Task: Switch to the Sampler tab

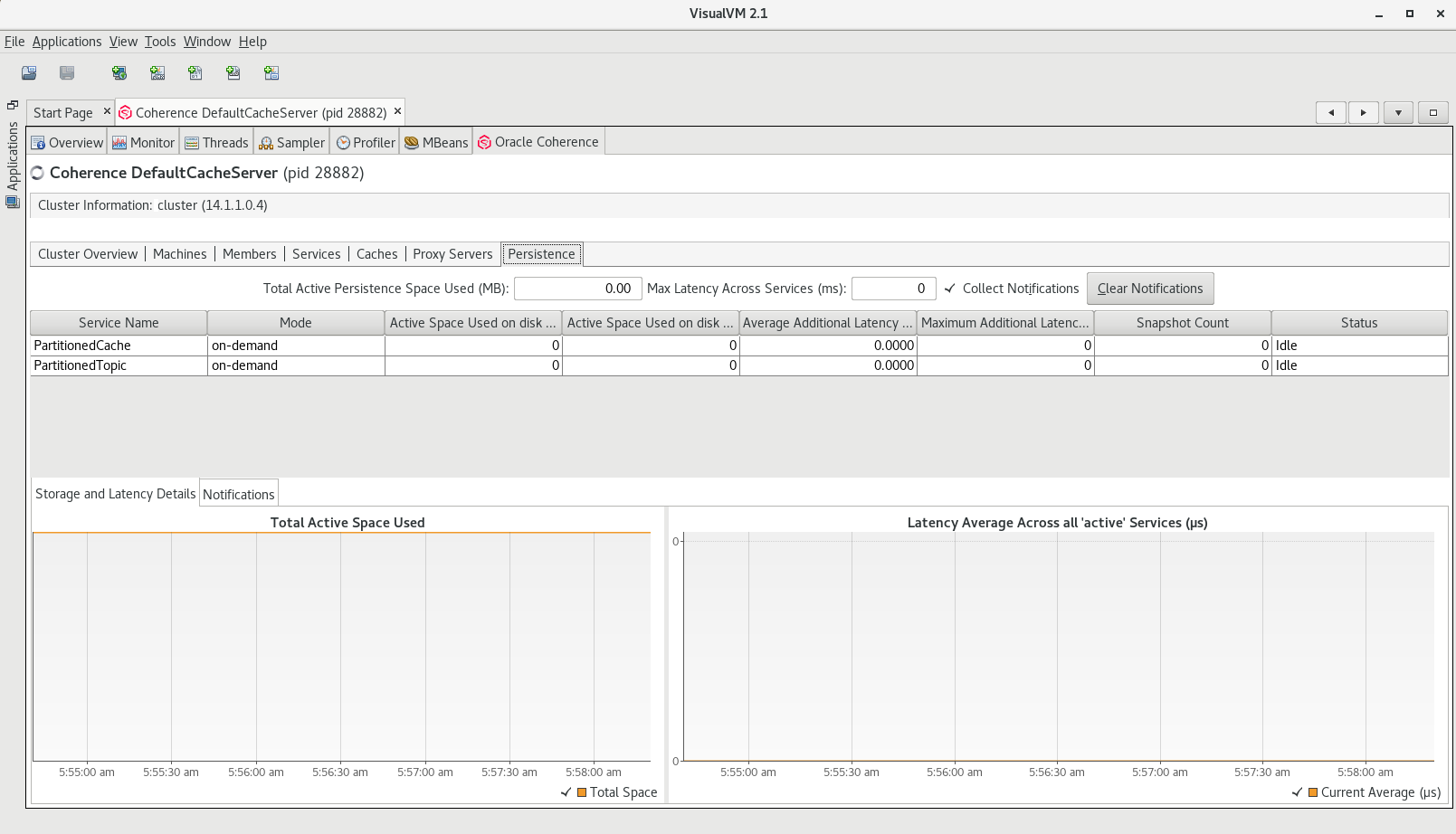Action: point(291,143)
